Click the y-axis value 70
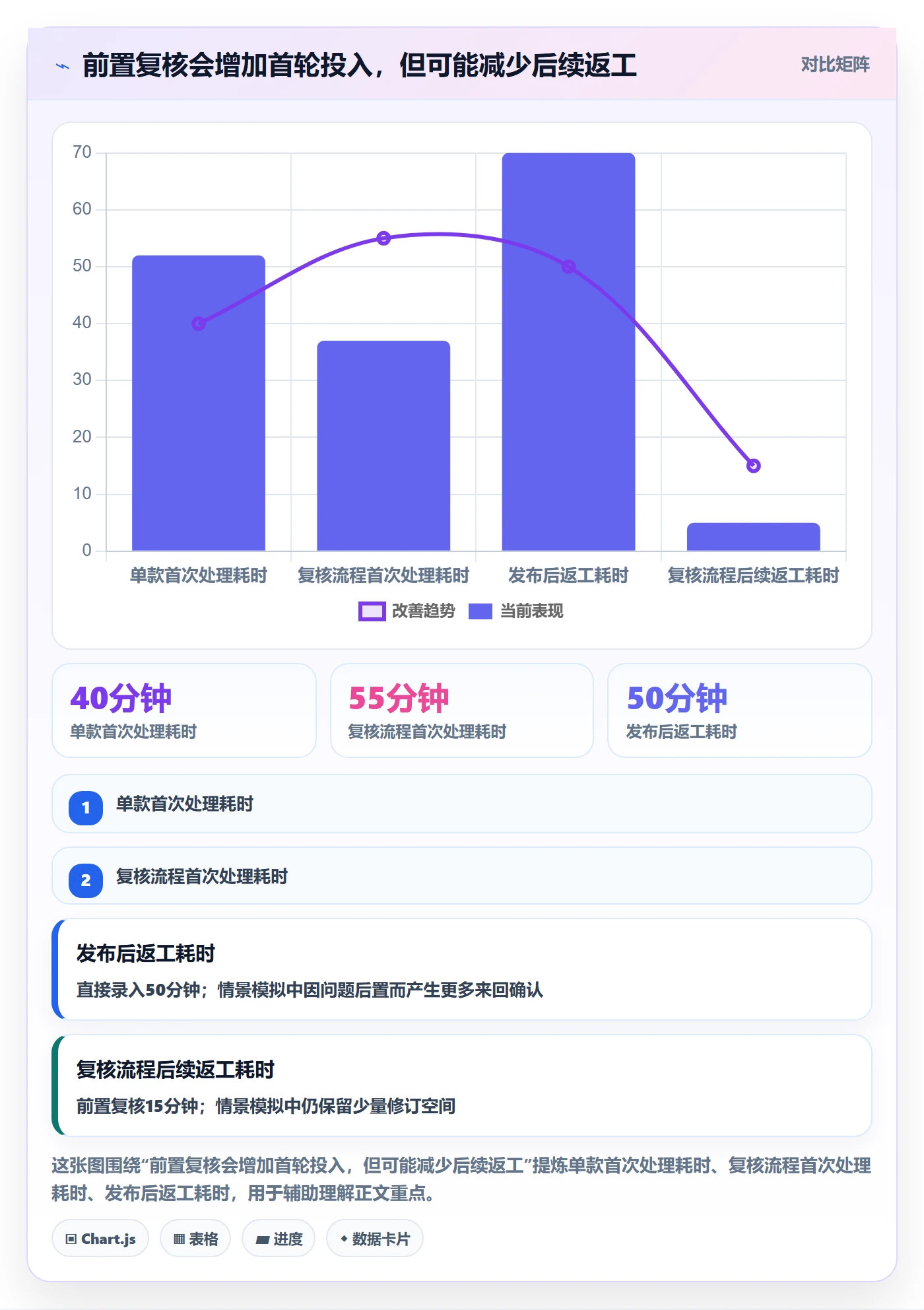The width and height of the screenshot is (924, 1310). point(82,153)
